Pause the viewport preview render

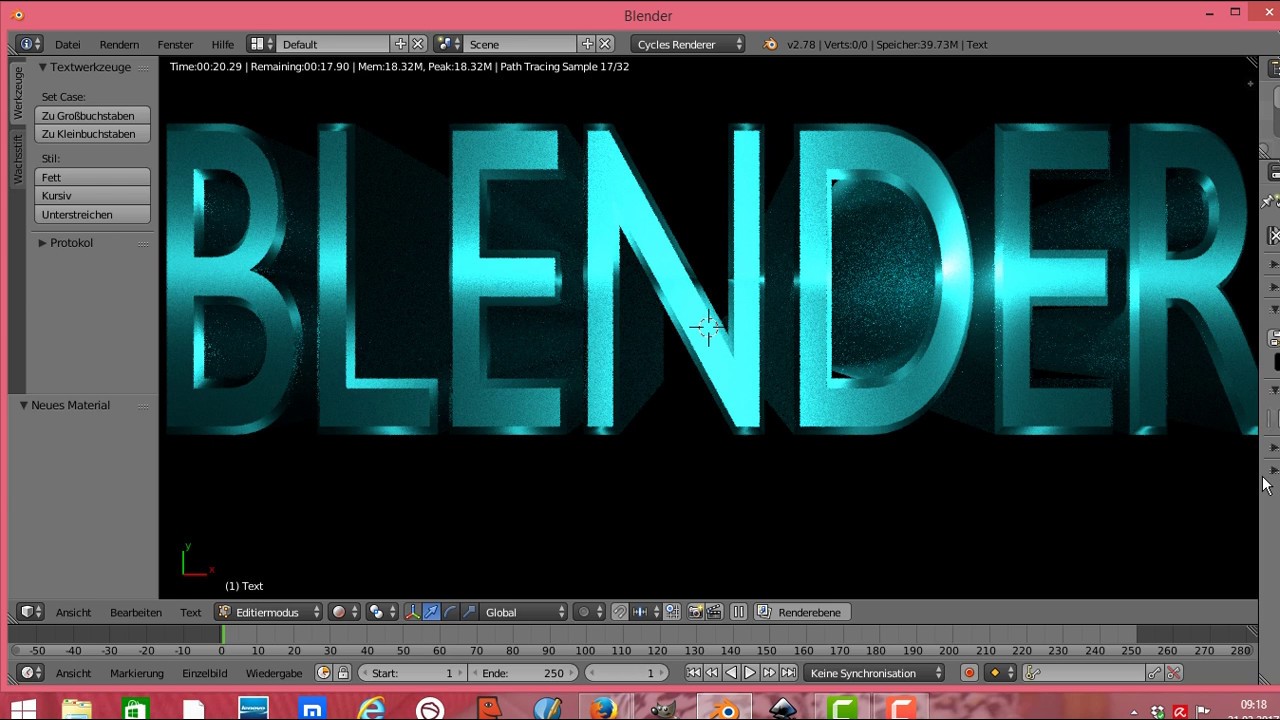coord(739,612)
